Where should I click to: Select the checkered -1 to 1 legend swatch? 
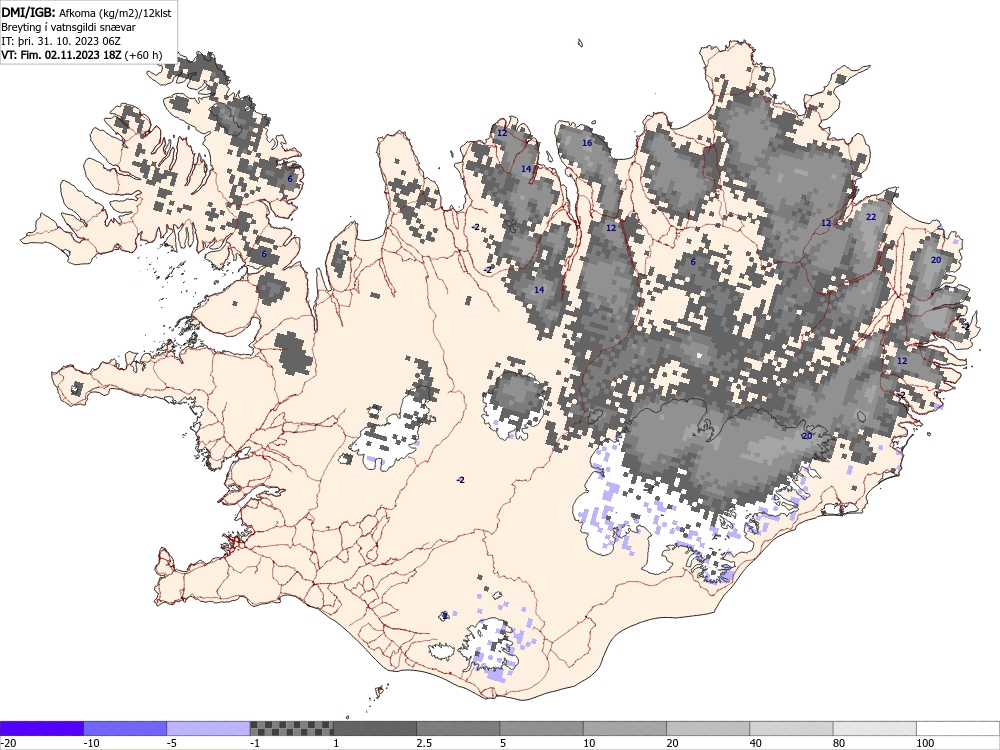coord(291,728)
